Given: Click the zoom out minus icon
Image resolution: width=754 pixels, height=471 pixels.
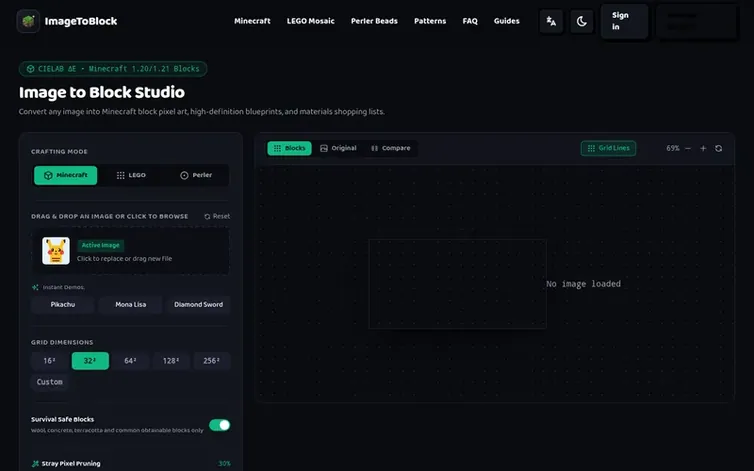Looking at the screenshot, I should pos(688,148).
